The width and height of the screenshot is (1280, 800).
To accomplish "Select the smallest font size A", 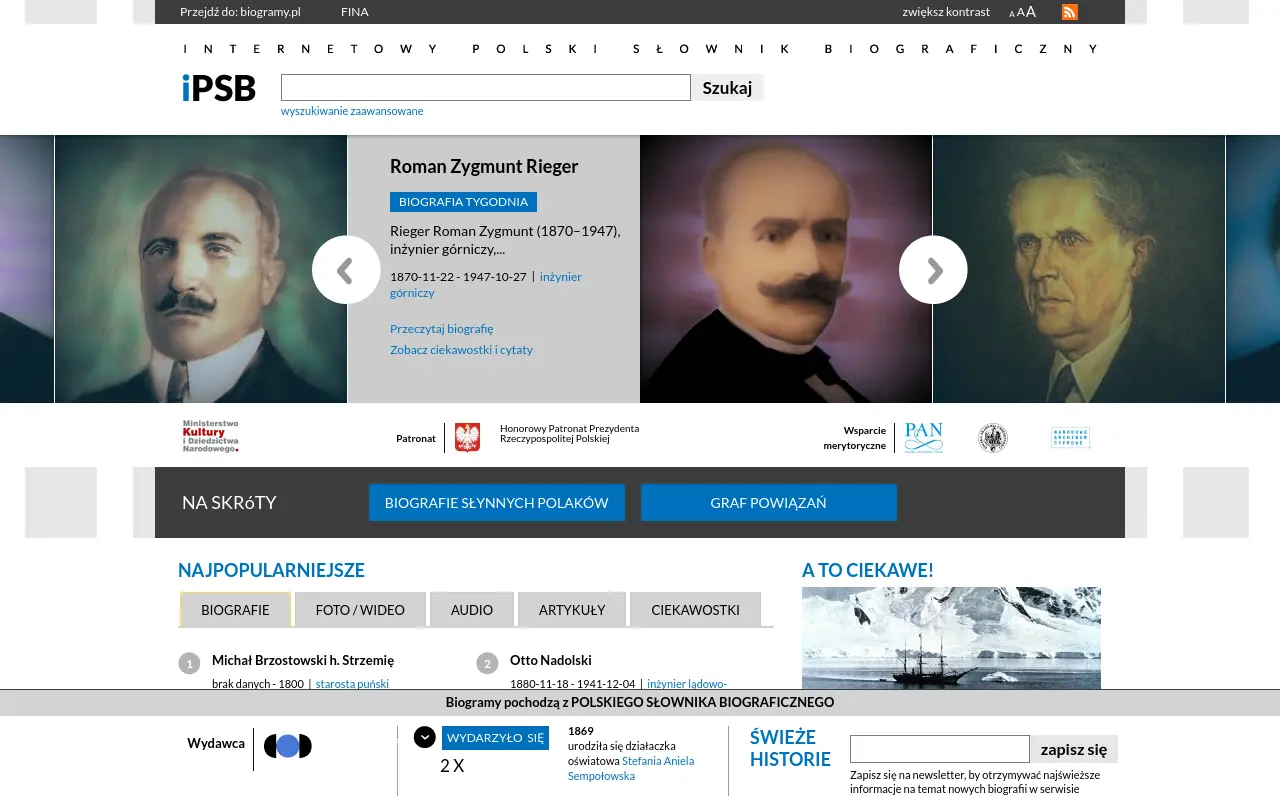I will tap(1012, 14).
